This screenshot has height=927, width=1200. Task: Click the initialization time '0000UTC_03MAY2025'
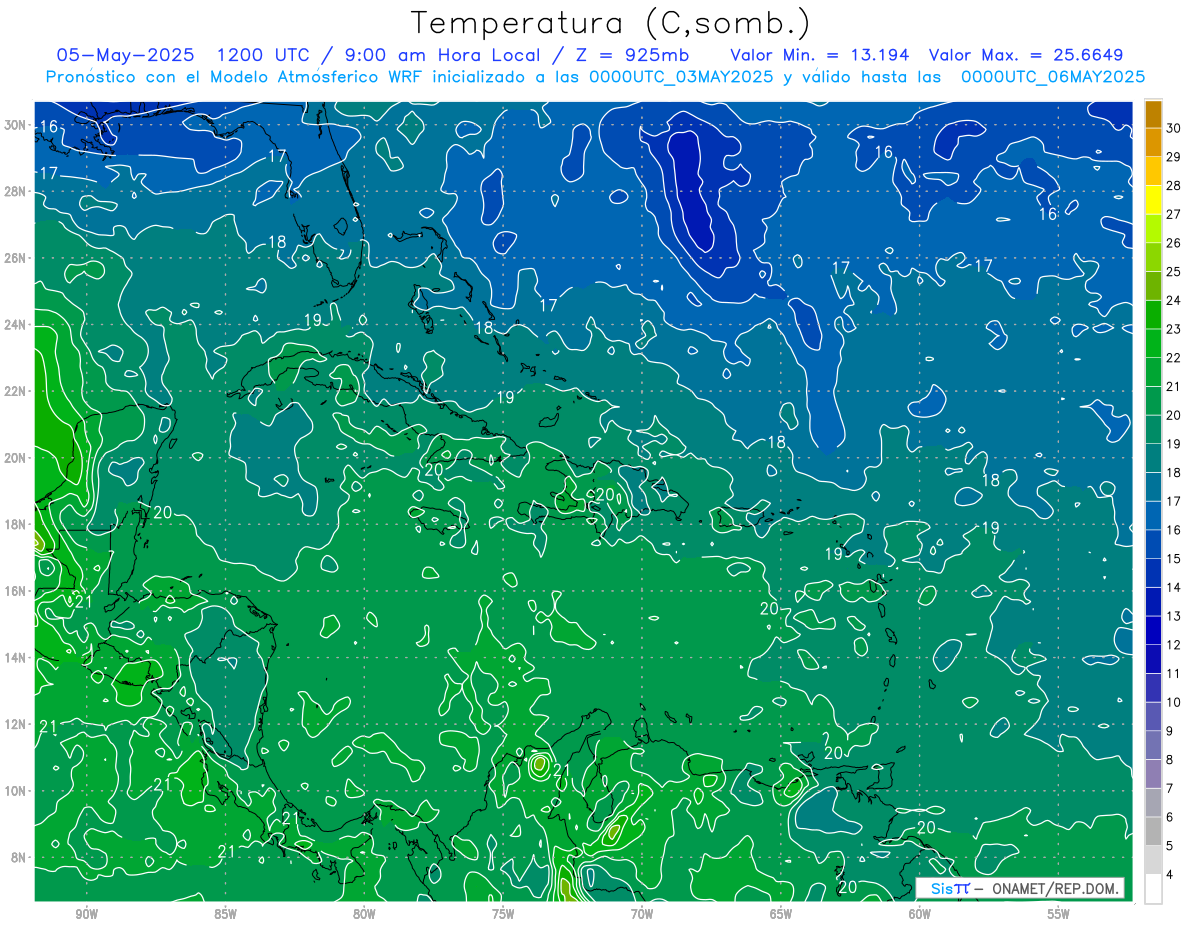click(681, 76)
